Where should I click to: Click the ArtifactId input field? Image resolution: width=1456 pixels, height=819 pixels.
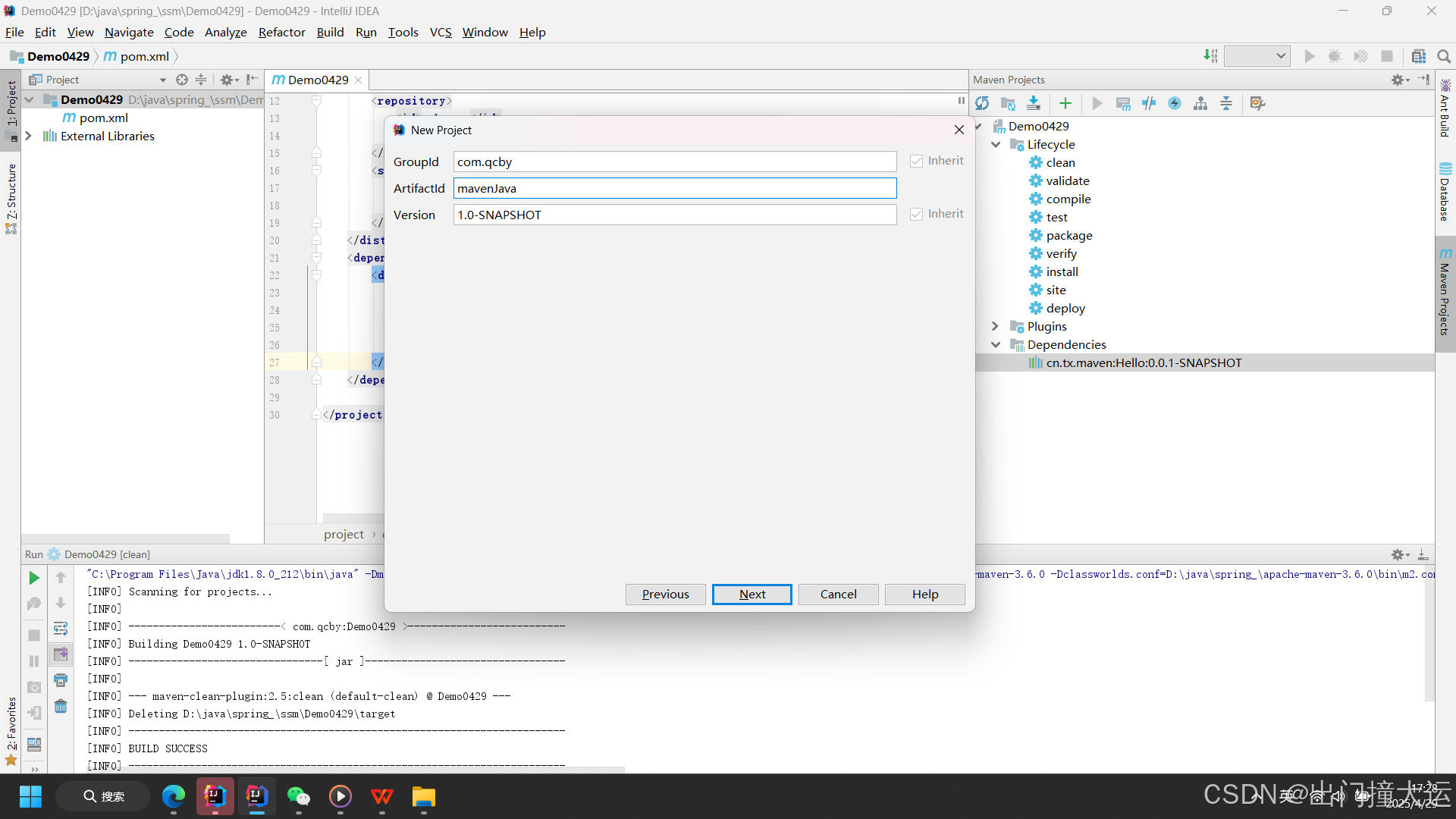[x=674, y=188]
